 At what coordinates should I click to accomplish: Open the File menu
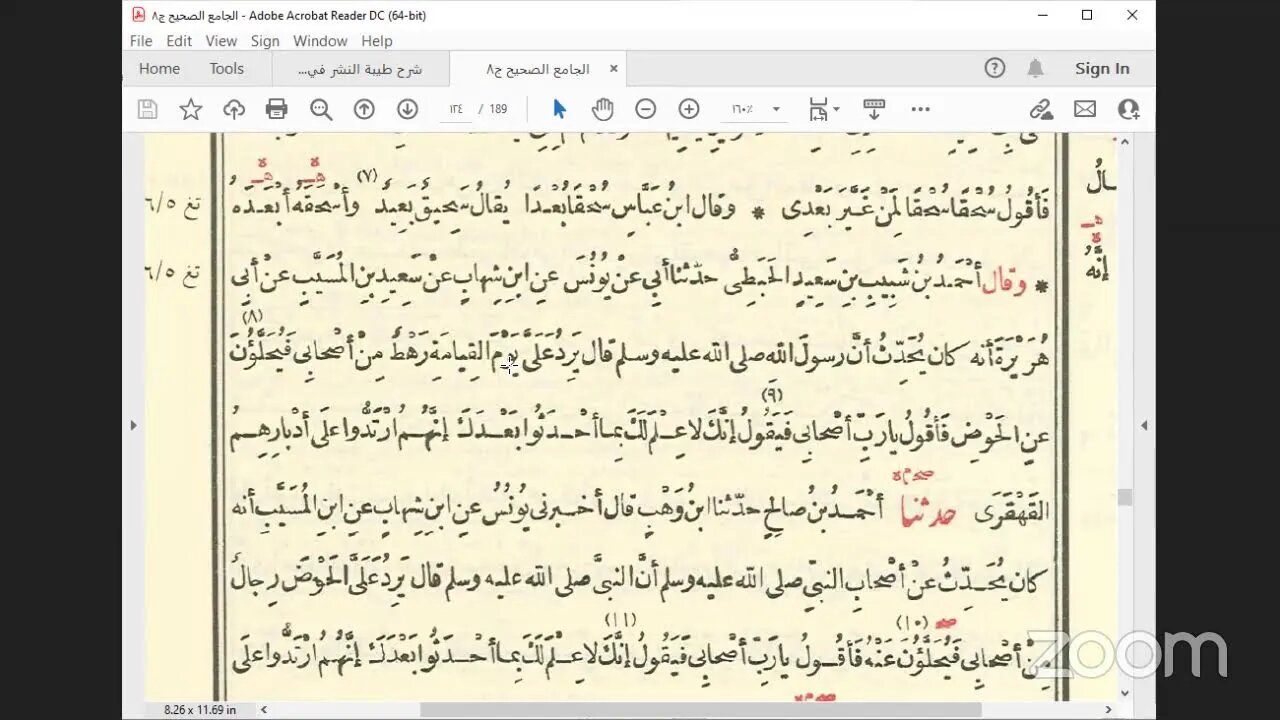click(141, 41)
